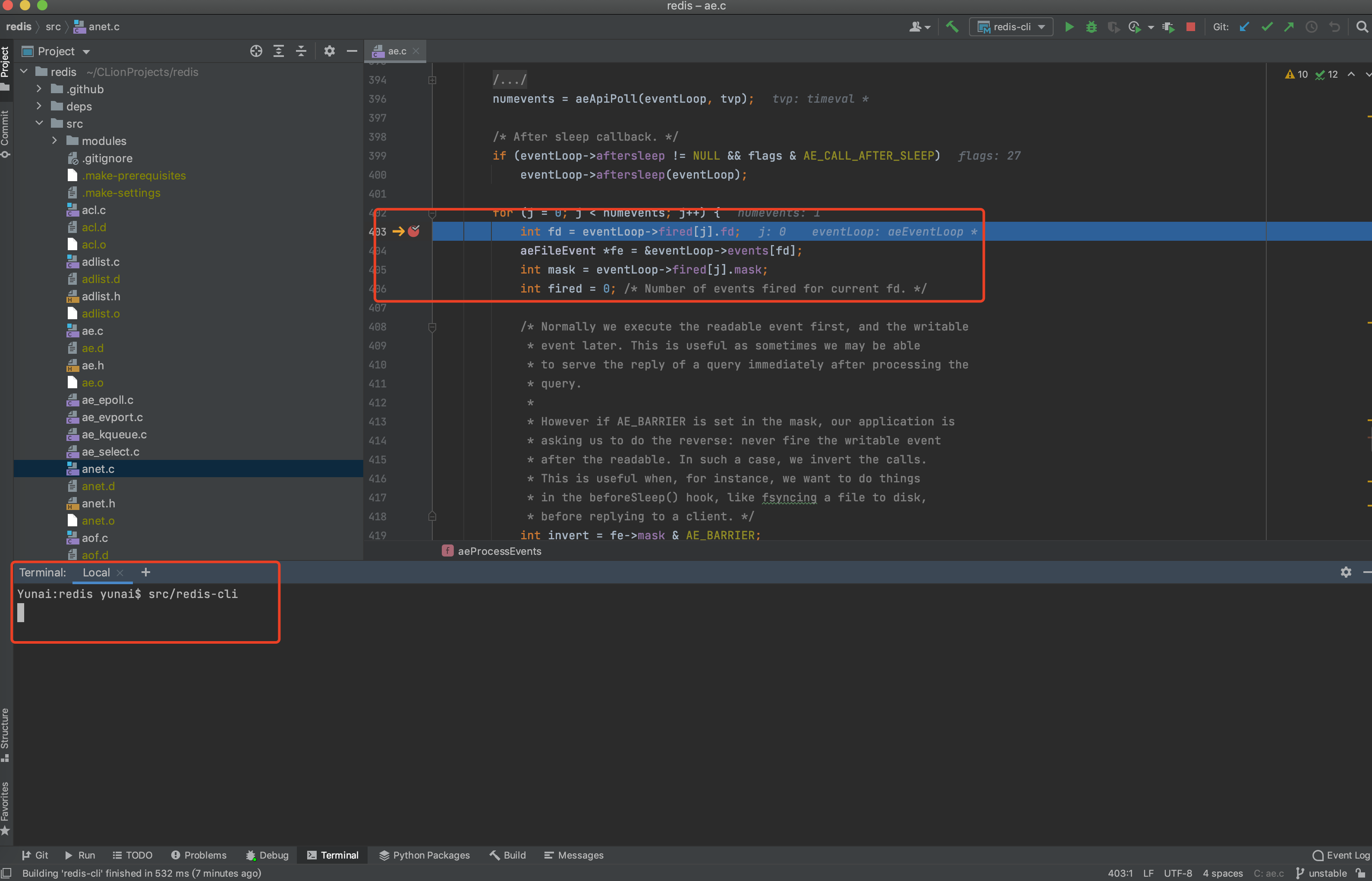This screenshot has width=1372, height=881.
Task: Open the TODO tool window
Action: (x=133, y=855)
